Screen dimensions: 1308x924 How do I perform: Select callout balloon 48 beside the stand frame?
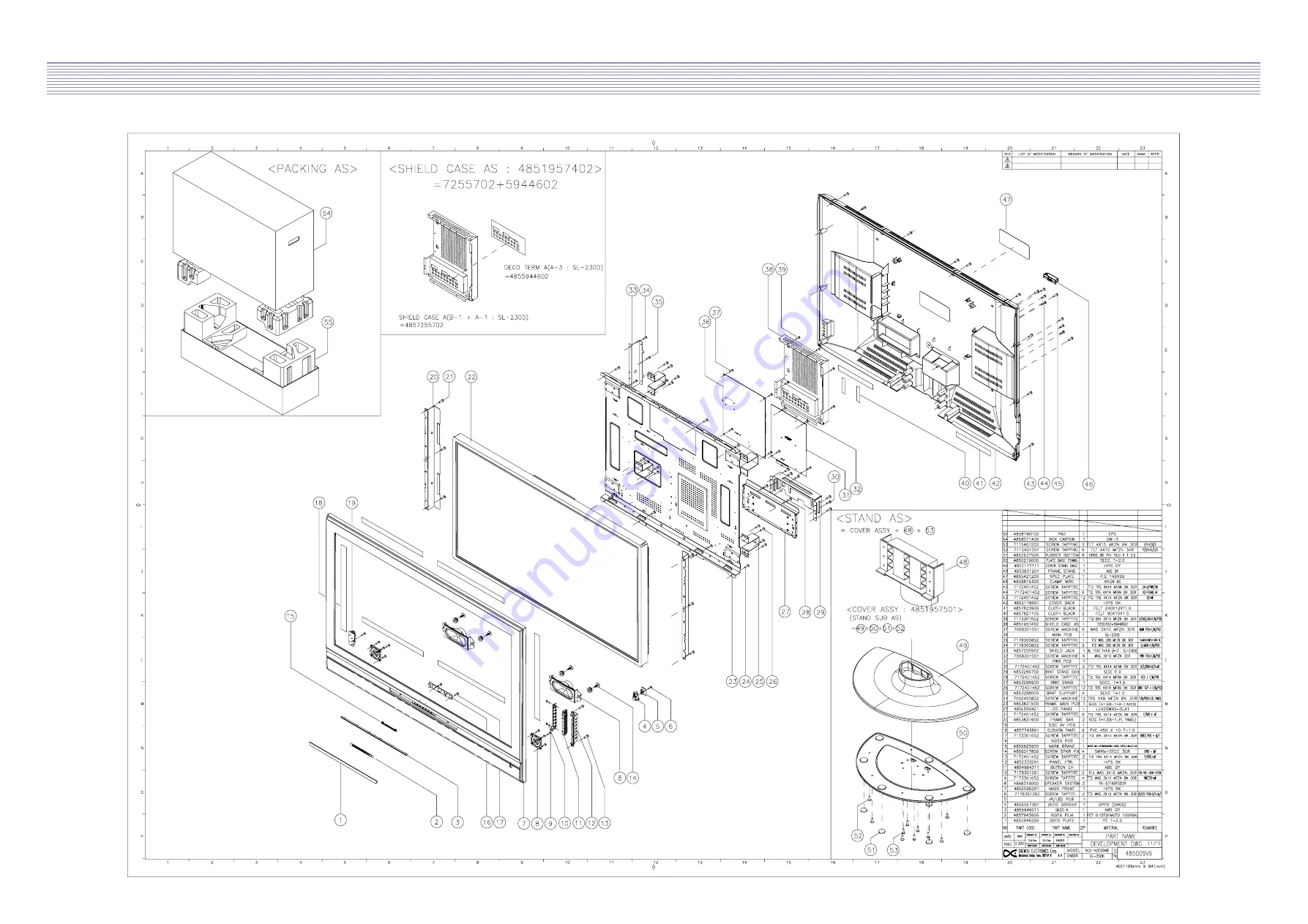[x=963, y=562]
